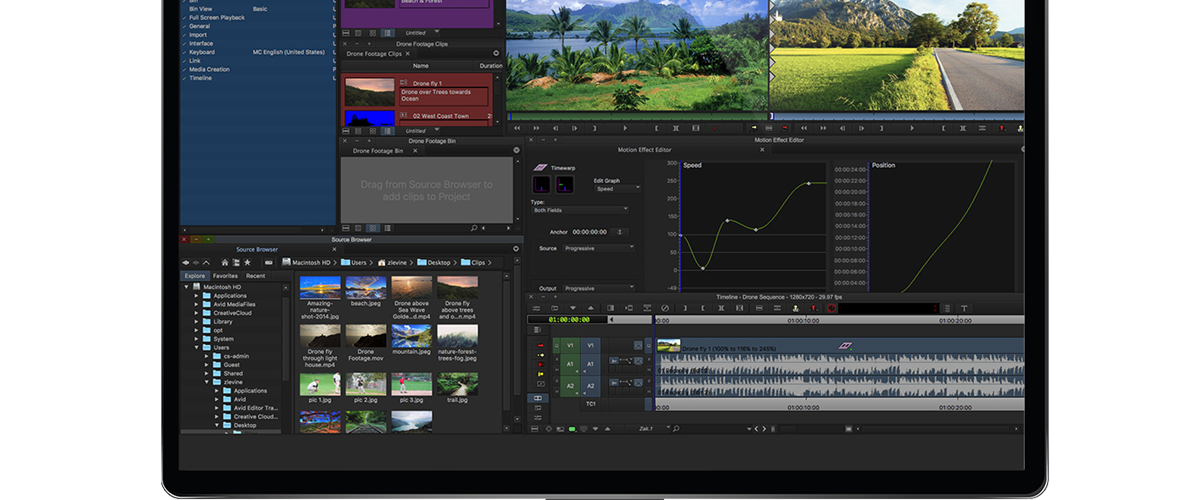Click the Users breadcrumb in the path bar
The height and width of the screenshot is (500, 1200).
[x=356, y=262]
